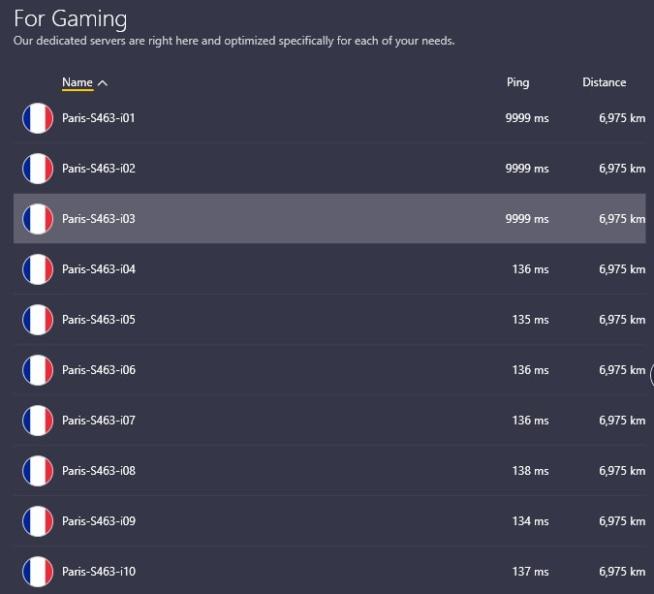Screen dimensions: 654x594
Task: Toggle the sort arrow next to Name
Action: coord(103,83)
